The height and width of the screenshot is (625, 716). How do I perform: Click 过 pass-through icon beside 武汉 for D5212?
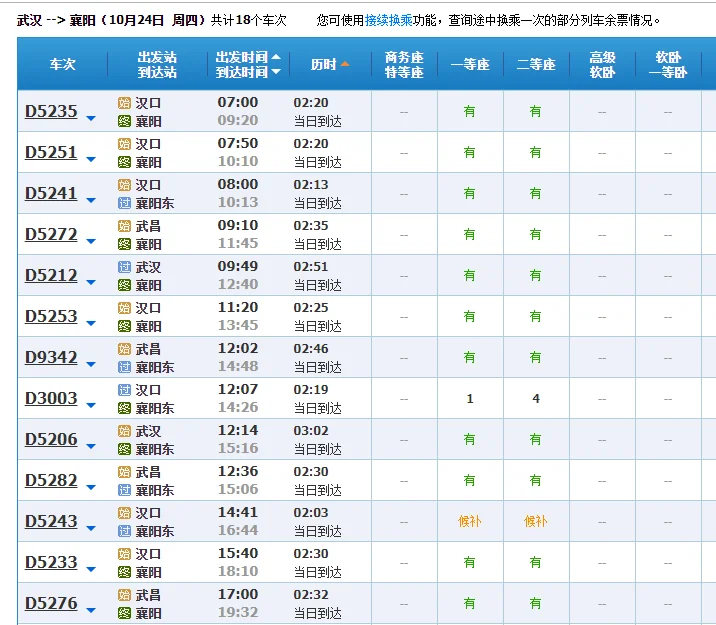click(x=124, y=267)
